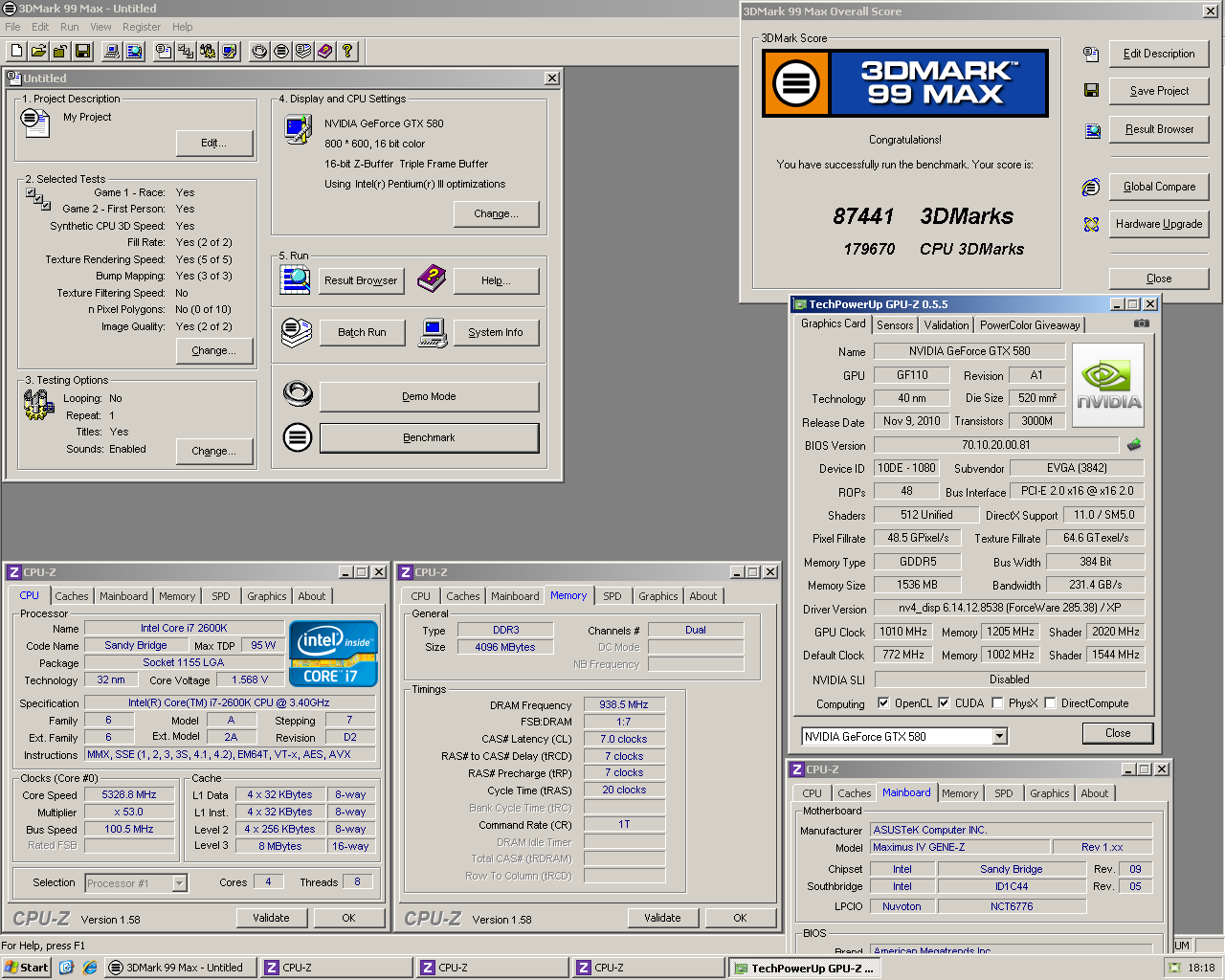Click the closed folder toolbar icon
1225x980 pixels.
coord(60,51)
